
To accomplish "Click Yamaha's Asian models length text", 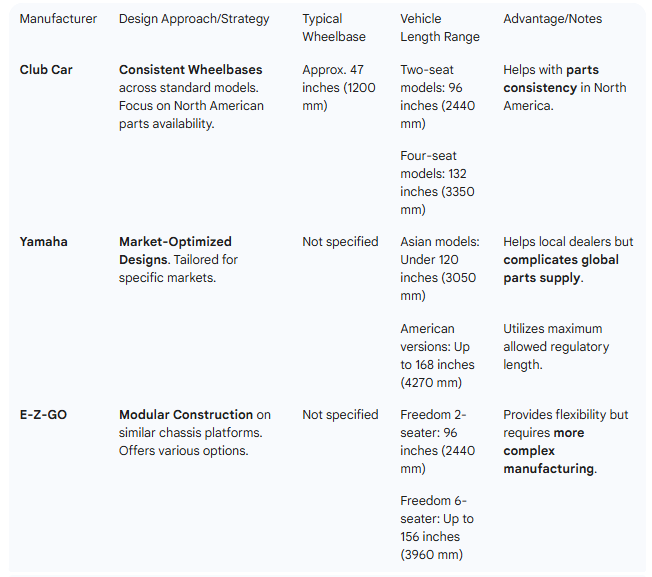I will click(440, 268).
